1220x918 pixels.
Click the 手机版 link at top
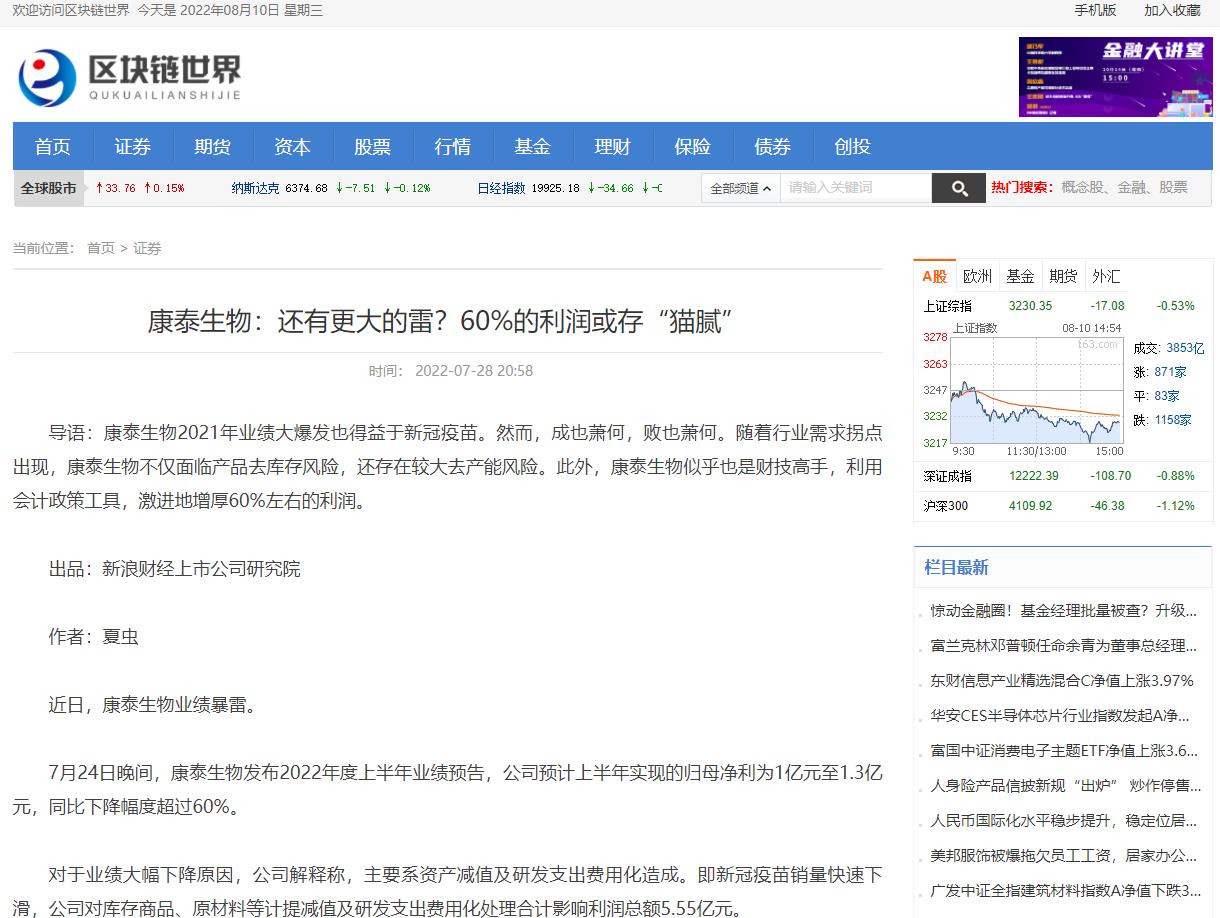[x=1095, y=10]
